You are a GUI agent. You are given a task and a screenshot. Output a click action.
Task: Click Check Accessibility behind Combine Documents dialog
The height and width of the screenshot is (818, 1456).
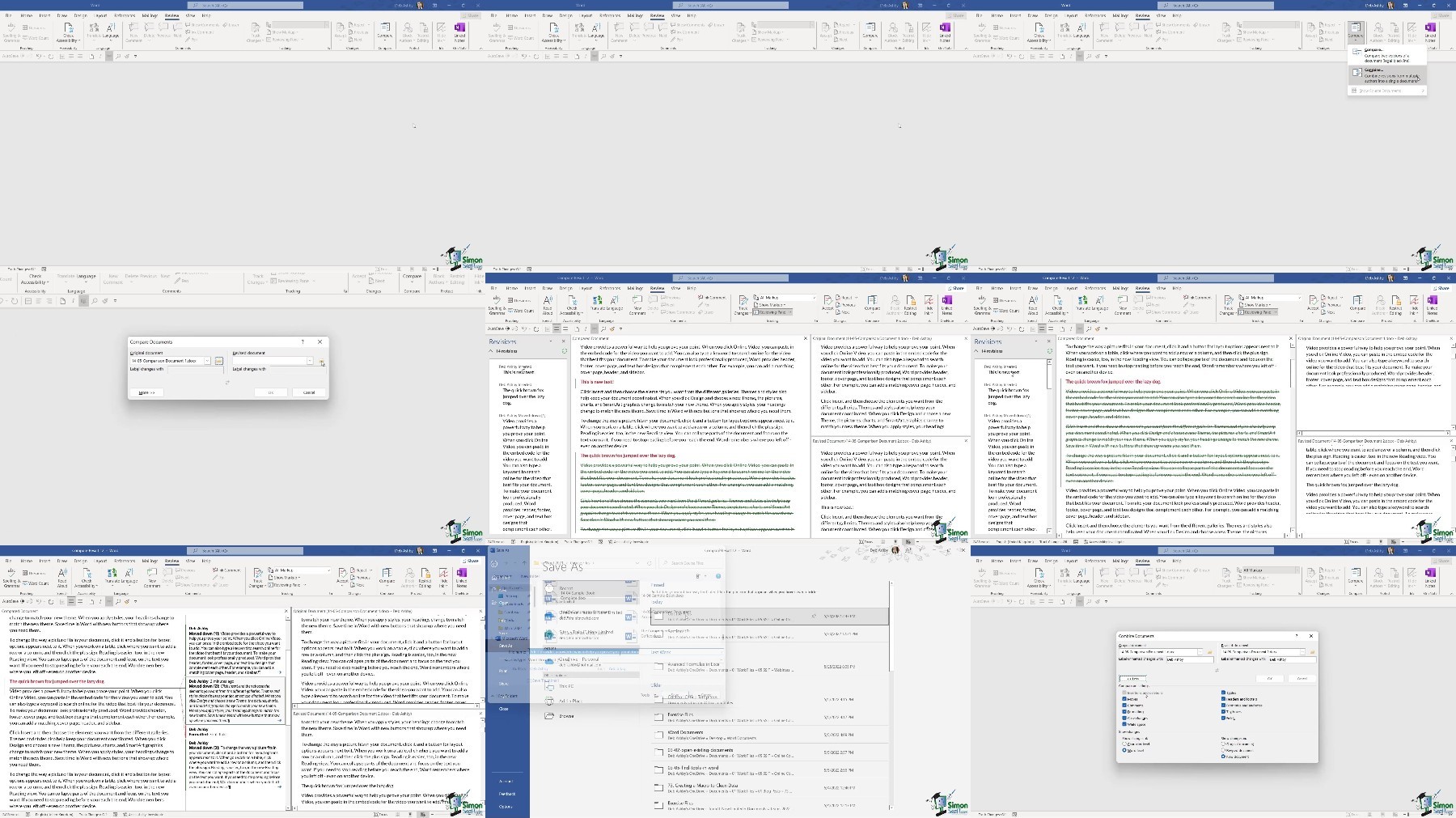pyautogui.click(x=1039, y=579)
